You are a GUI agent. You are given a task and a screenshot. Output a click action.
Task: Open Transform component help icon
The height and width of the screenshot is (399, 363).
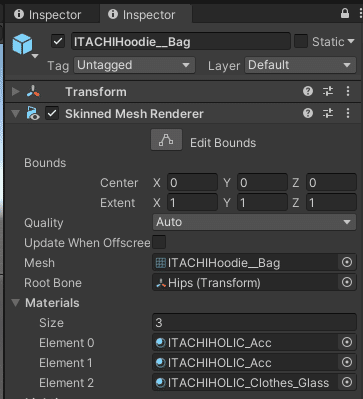pos(308,91)
